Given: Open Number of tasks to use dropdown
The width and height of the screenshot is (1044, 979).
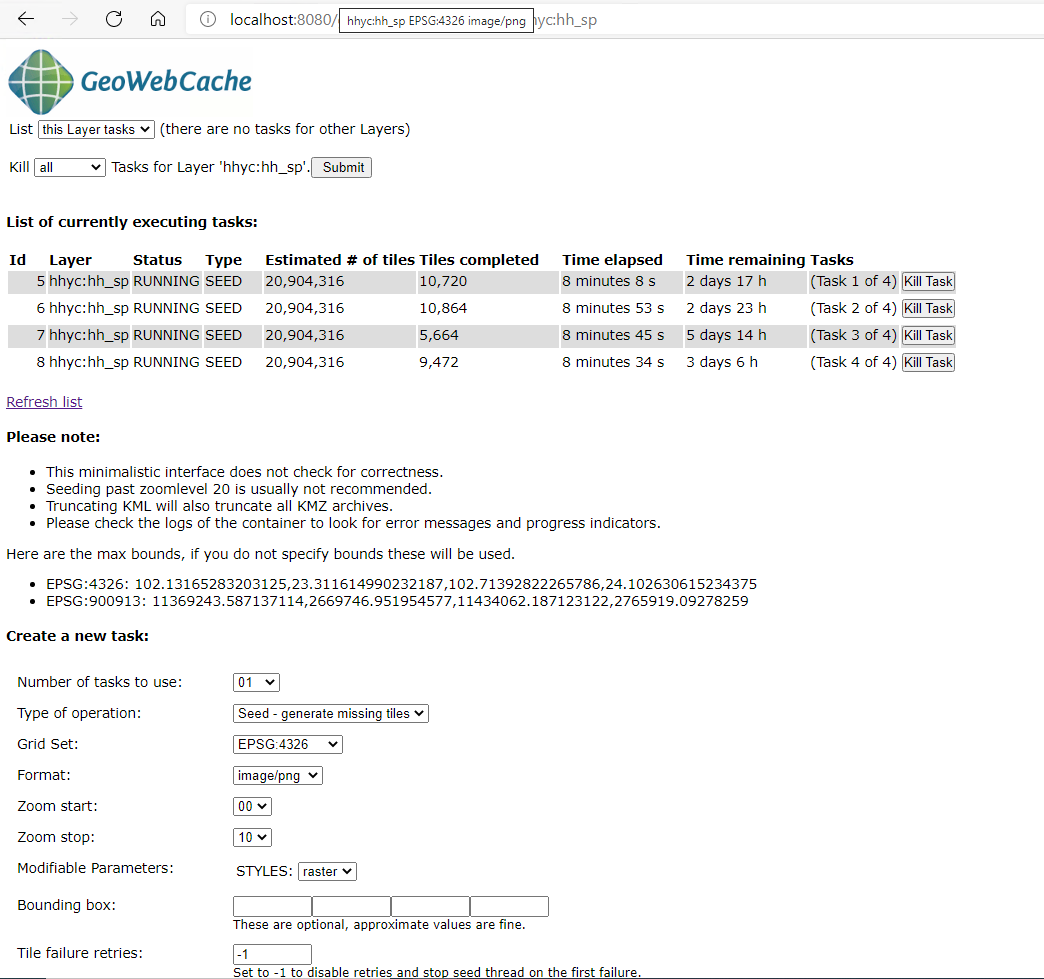Looking at the screenshot, I should [256, 683].
